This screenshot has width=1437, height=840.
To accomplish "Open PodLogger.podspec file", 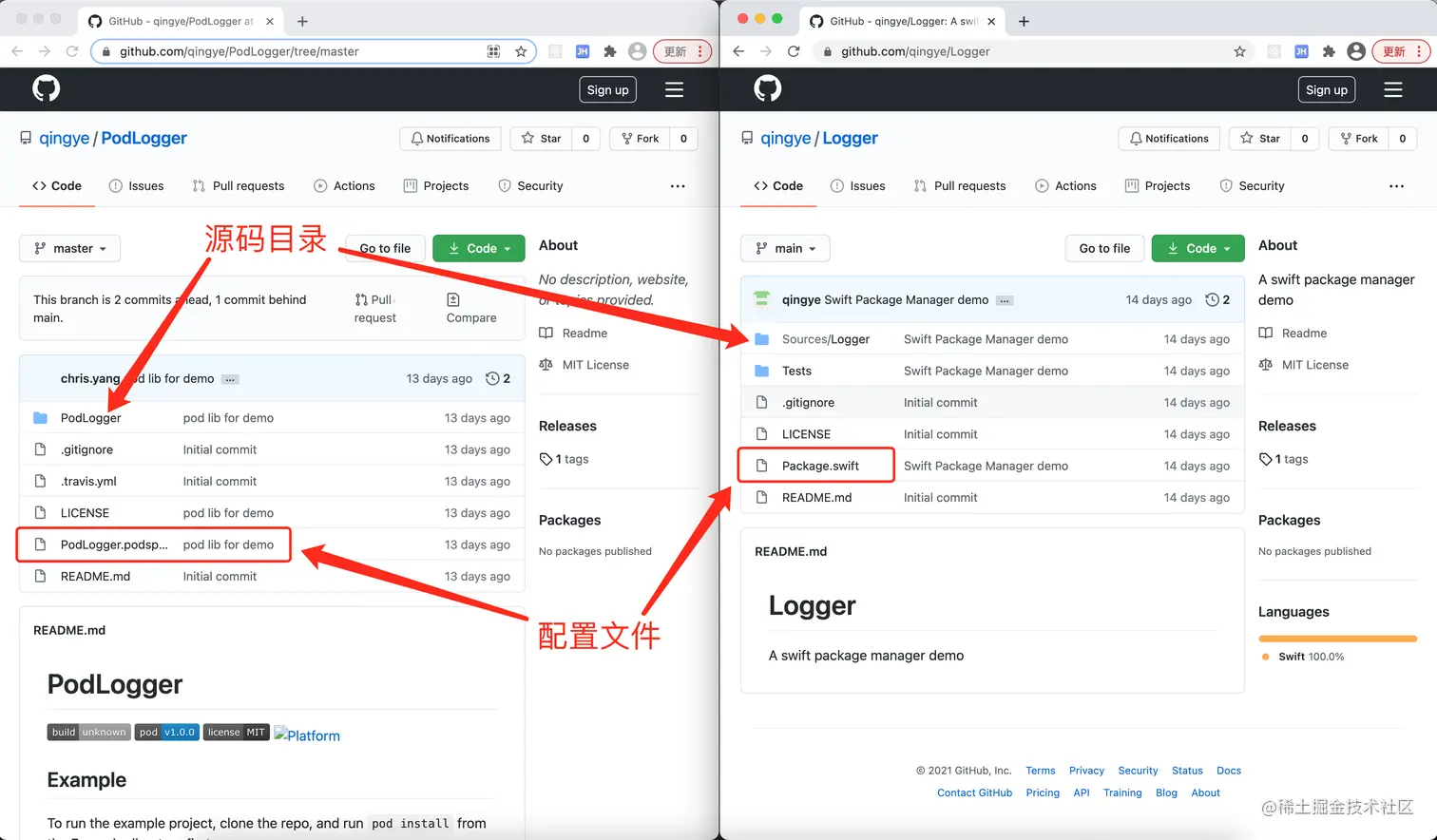I will pyautogui.click(x=114, y=544).
